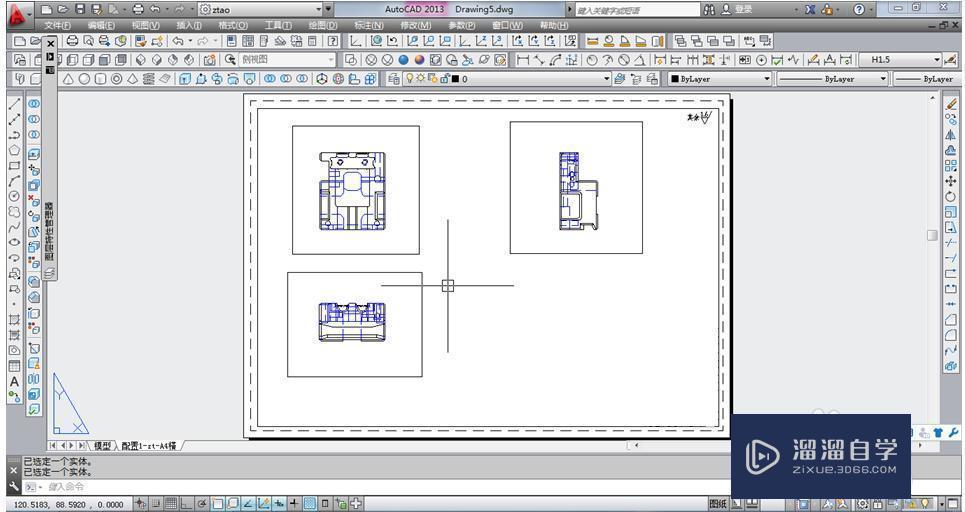This screenshot has width=965, height=512.
Task: Click the Rotate tool in modify toolbar
Action: (x=951, y=196)
